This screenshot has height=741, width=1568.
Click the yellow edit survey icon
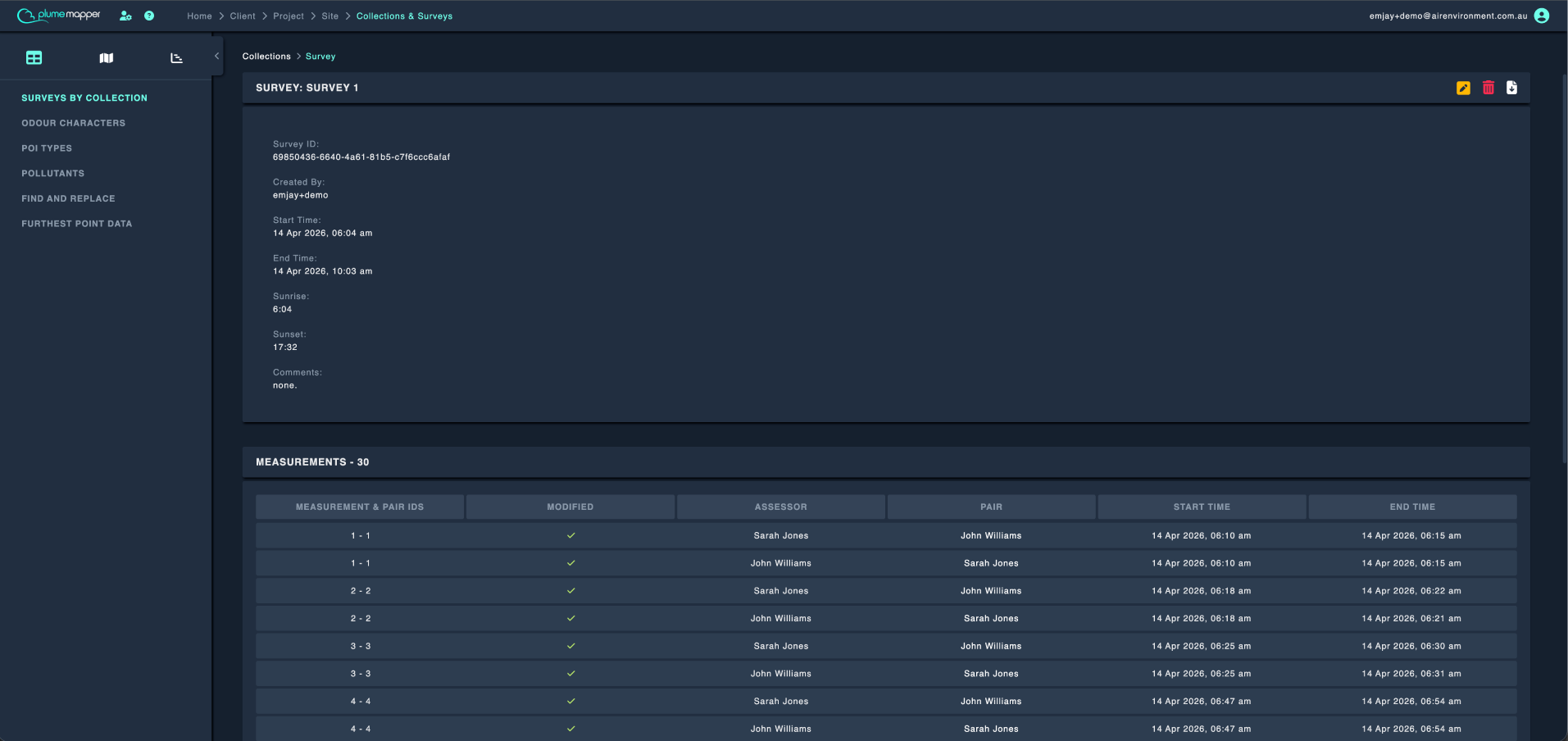click(1463, 88)
